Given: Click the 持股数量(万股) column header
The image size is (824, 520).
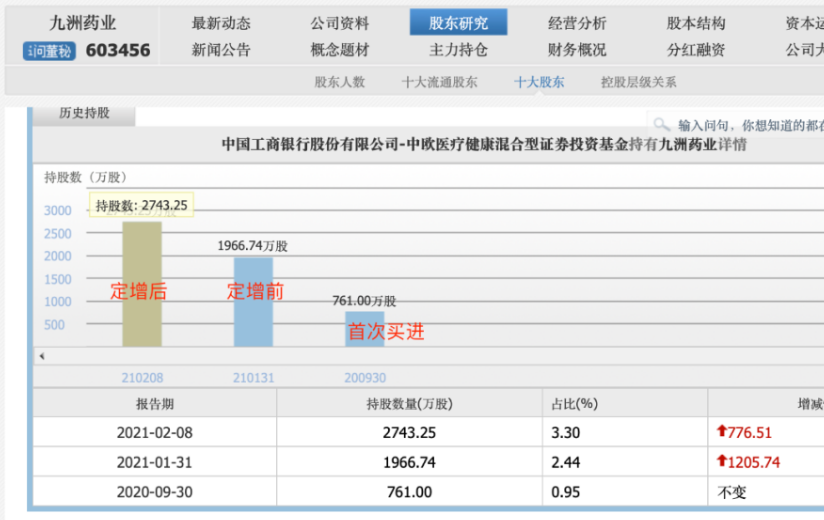Looking at the screenshot, I should point(409,403).
